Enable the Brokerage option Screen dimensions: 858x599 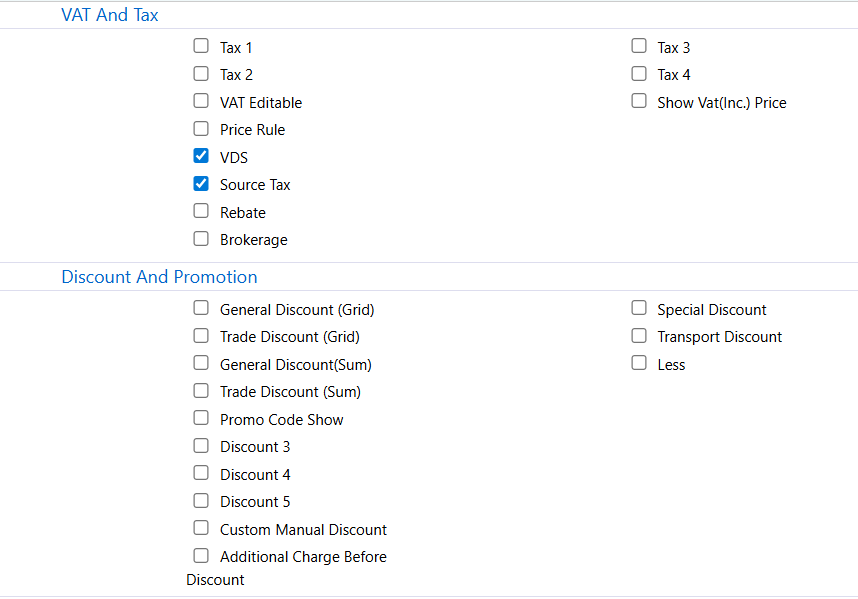(x=201, y=238)
